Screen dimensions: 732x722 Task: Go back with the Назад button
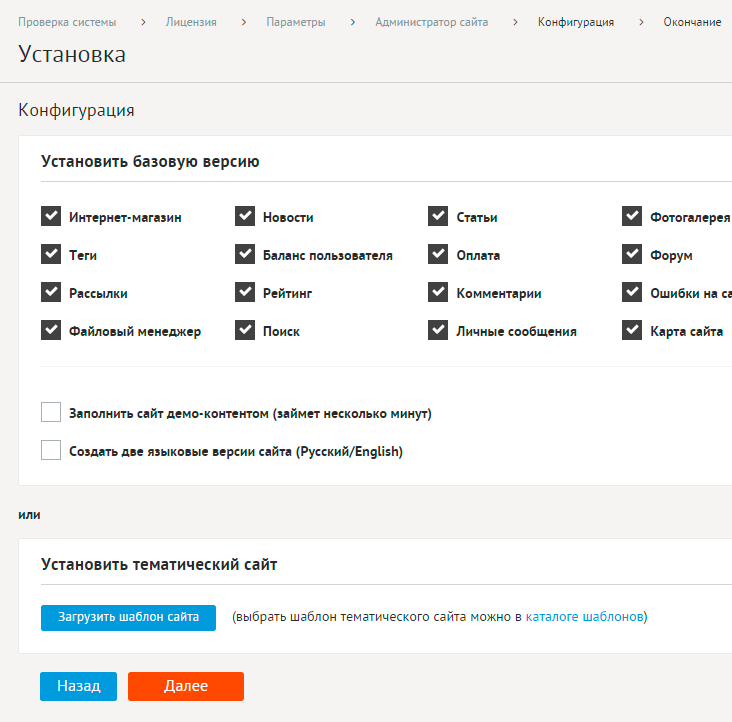coord(78,687)
